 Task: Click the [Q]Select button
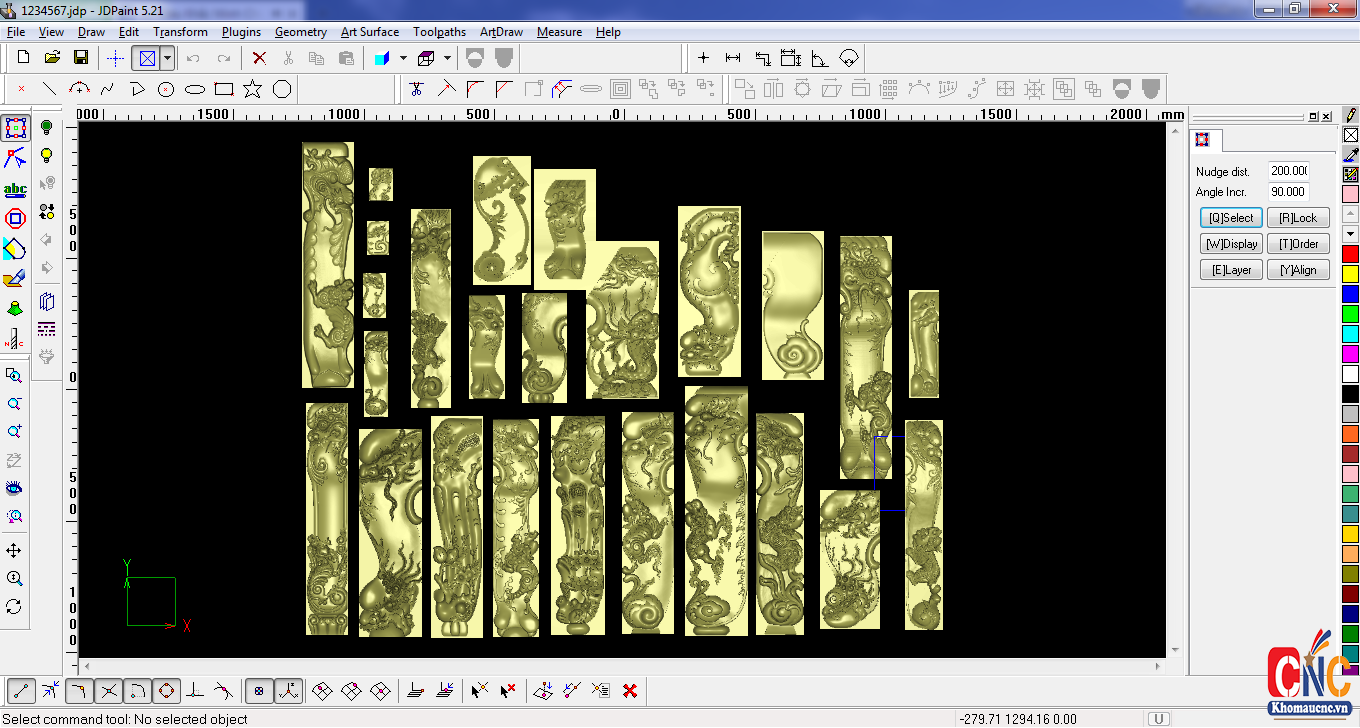[x=1231, y=218]
